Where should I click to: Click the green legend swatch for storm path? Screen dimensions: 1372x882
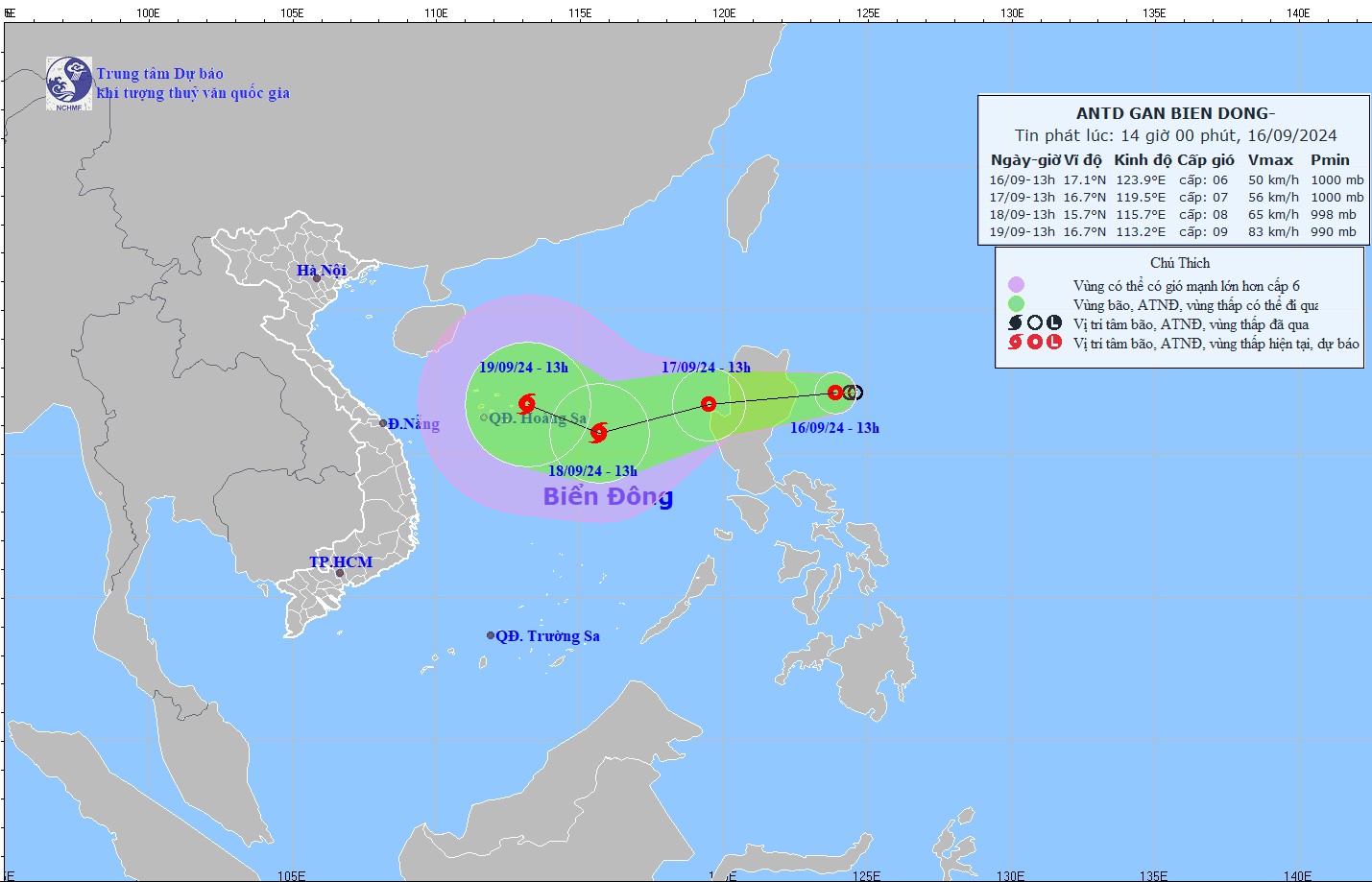(x=1016, y=304)
